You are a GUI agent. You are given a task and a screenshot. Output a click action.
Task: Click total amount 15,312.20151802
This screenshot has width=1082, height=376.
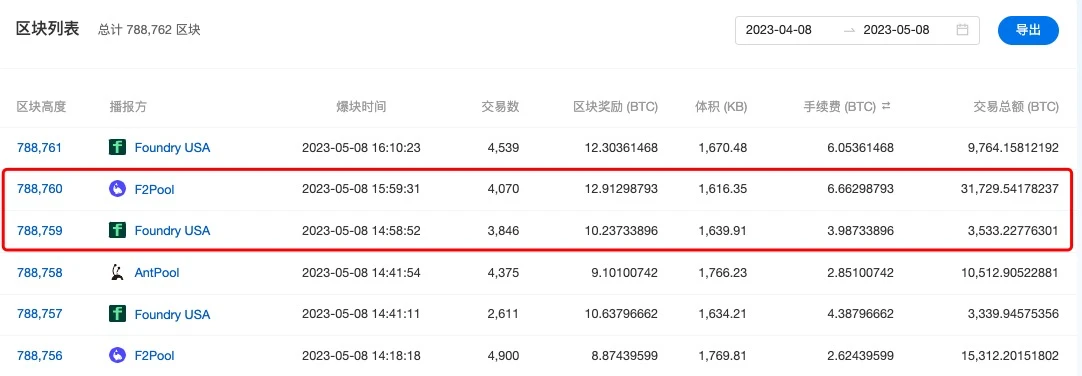1010,356
